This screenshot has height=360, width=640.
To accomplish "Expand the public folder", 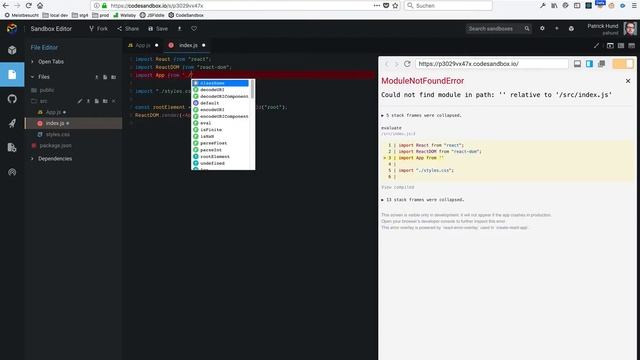I will [43, 90].
